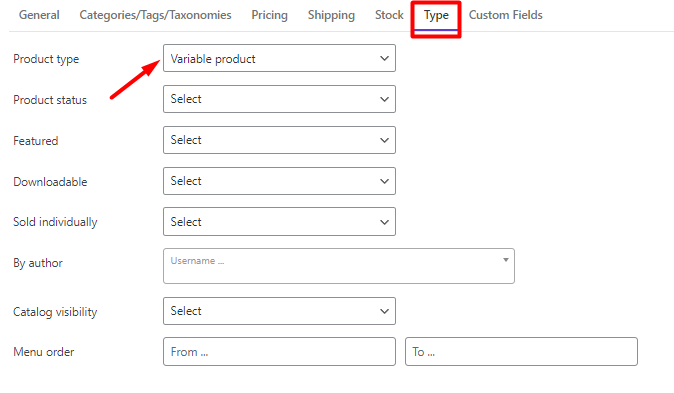This screenshot has width=674, height=393.
Task: Open the Featured dropdown
Action: pyautogui.click(x=279, y=140)
